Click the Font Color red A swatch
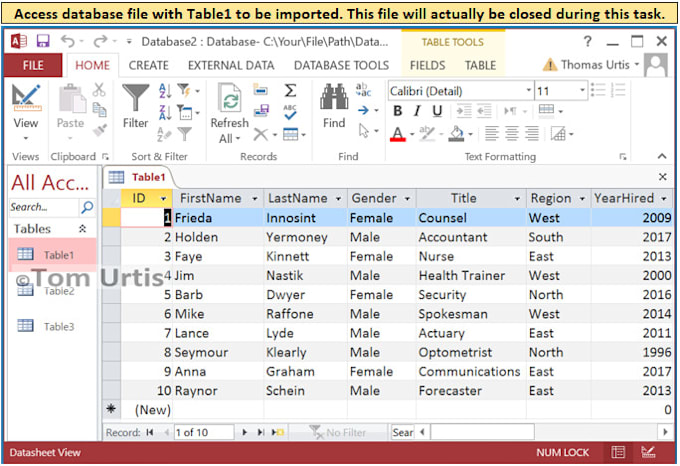This screenshot has height=466, width=680. coord(398,134)
